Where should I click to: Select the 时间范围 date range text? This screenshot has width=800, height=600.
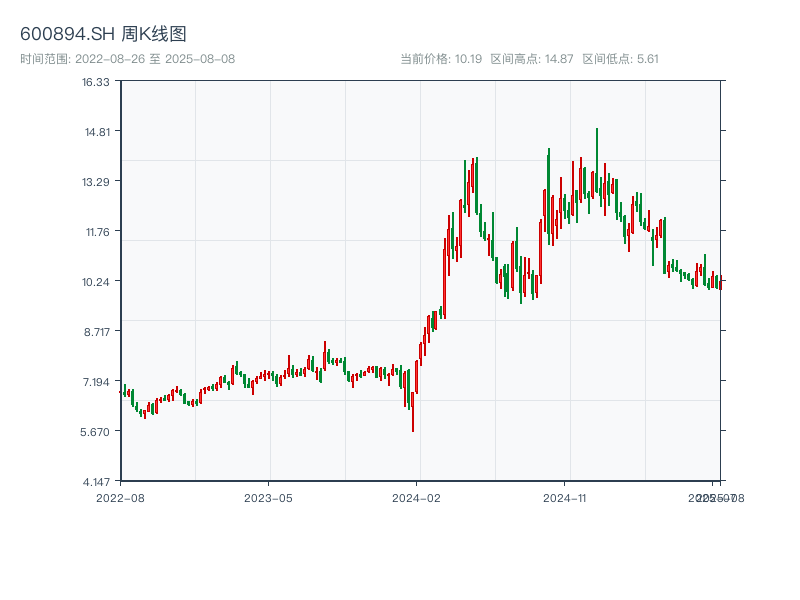click(x=127, y=59)
